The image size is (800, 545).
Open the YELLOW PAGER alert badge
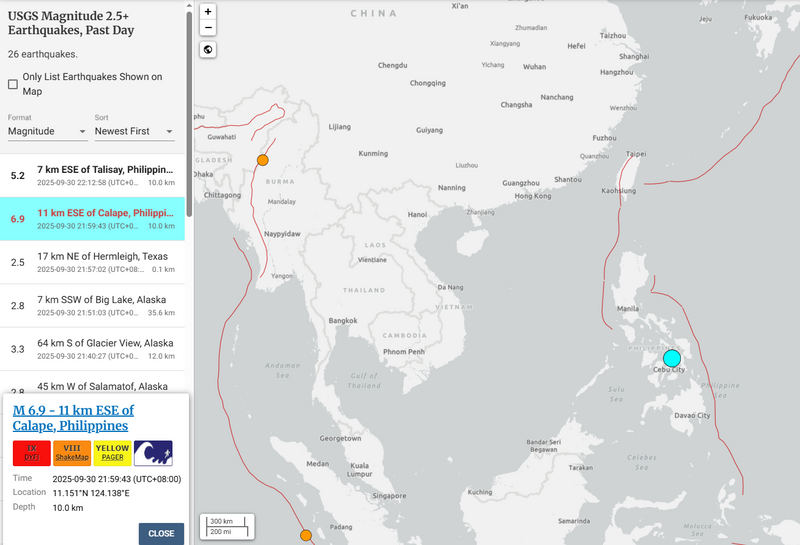pos(112,454)
